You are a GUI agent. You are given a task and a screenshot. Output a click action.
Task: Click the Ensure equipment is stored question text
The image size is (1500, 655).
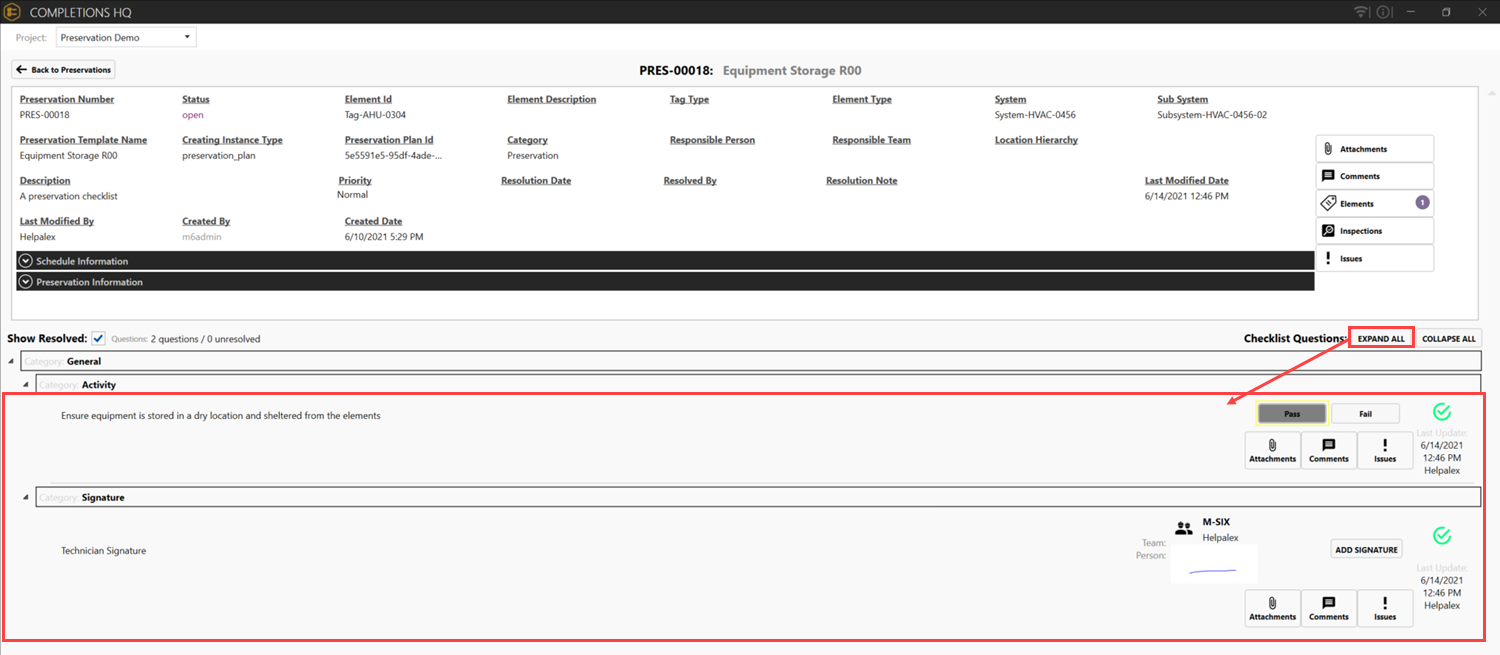pyautogui.click(x=220, y=416)
